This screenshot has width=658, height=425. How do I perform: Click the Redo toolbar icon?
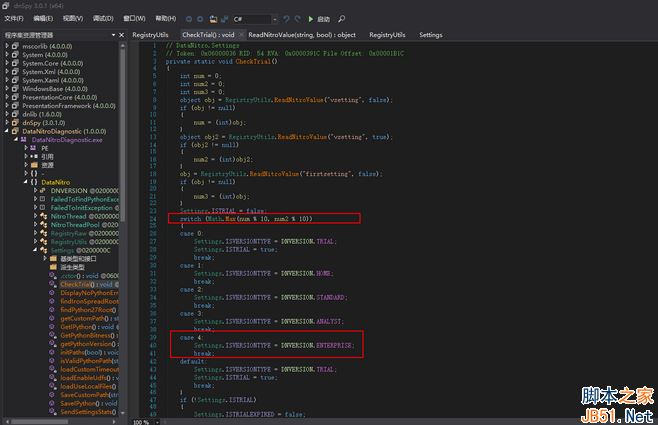298,19
